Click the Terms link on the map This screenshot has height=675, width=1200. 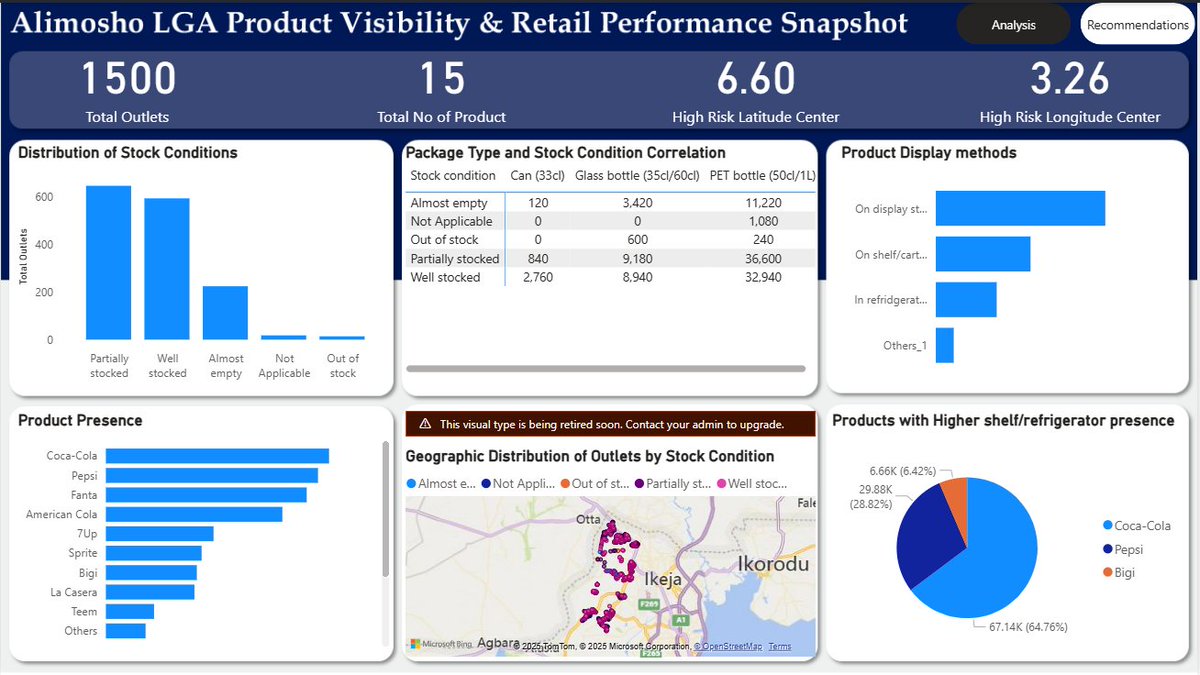coord(780,647)
